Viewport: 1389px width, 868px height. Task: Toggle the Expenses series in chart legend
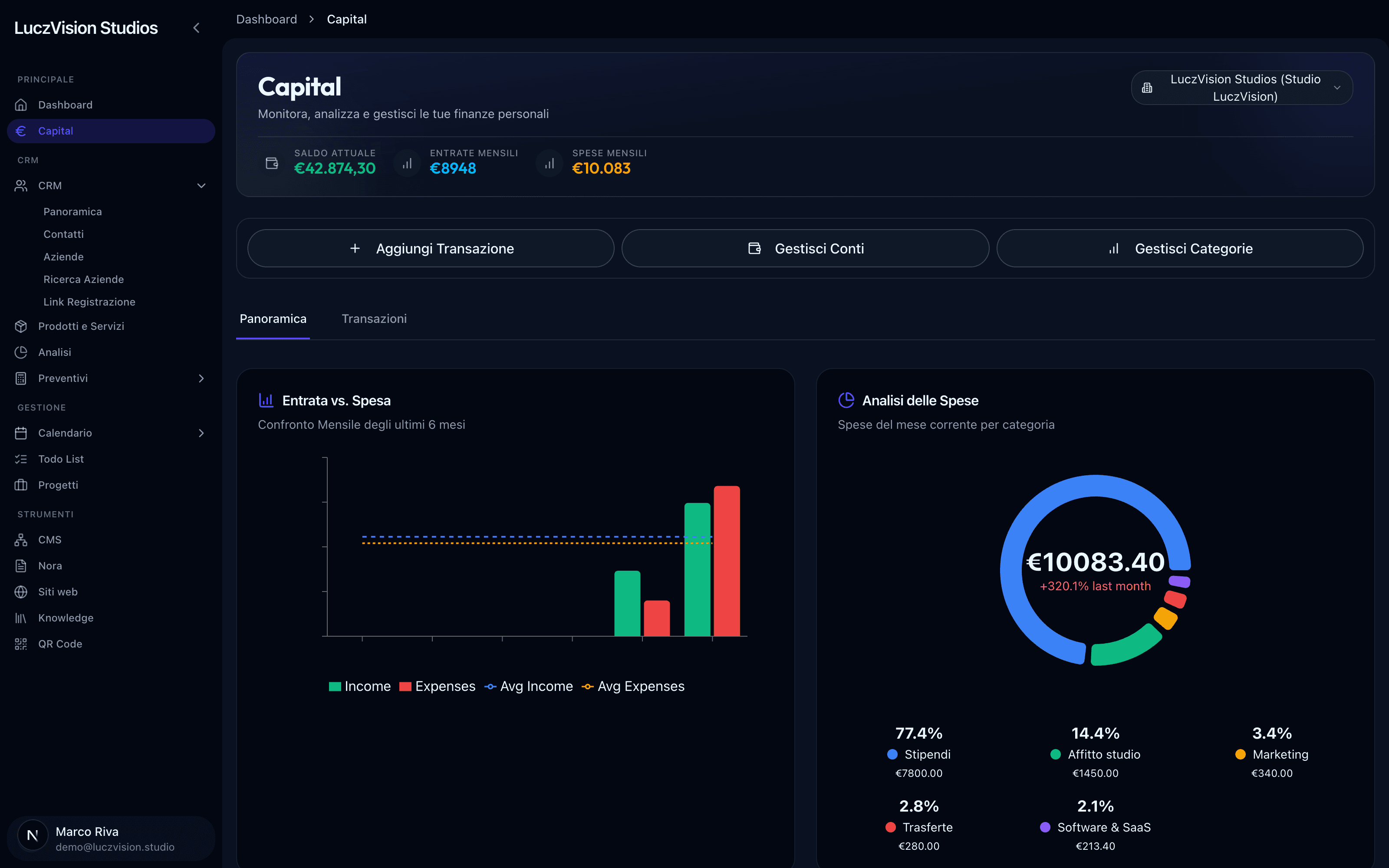tap(438, 687)
